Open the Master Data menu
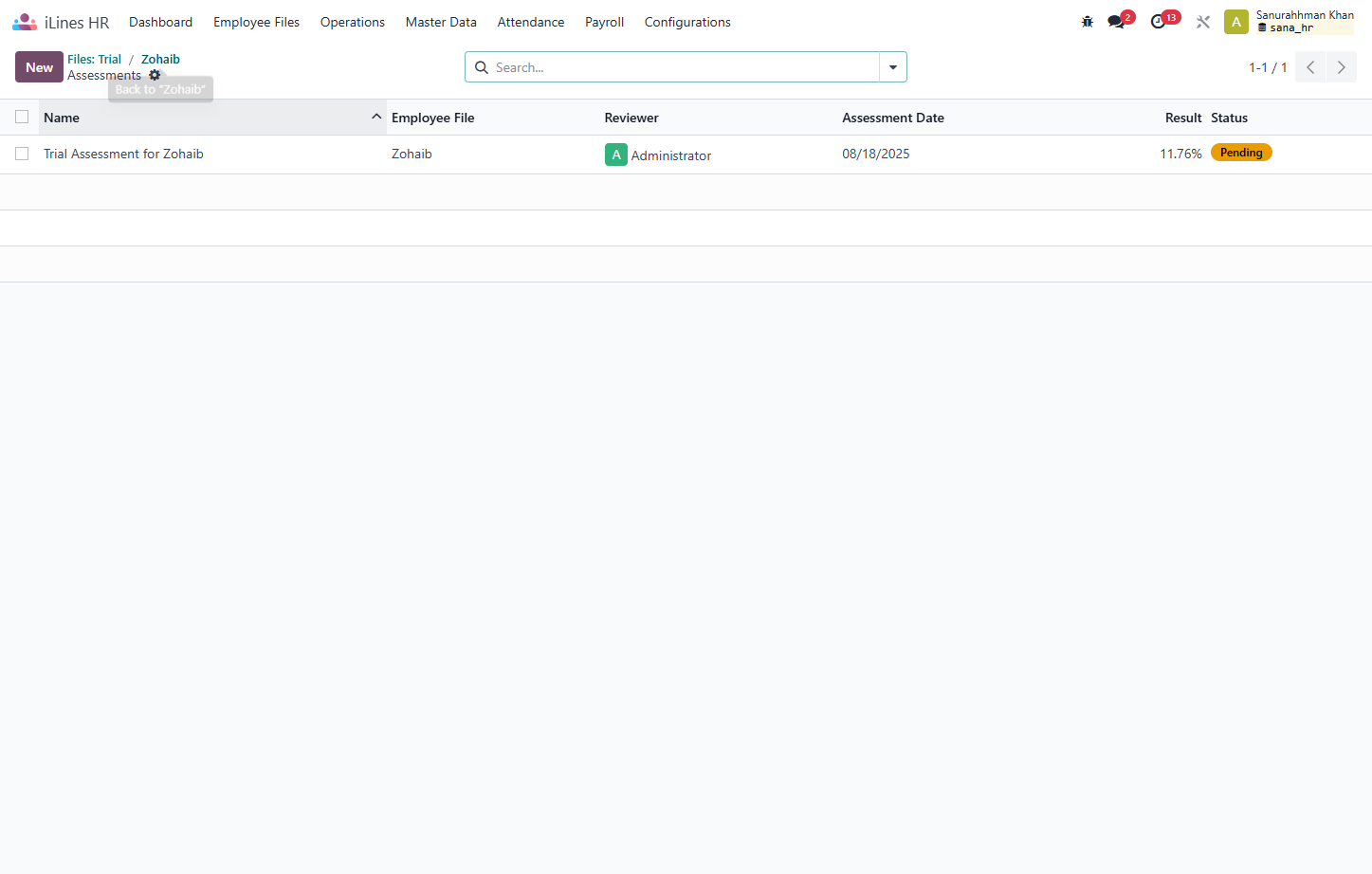The height and width of the screenshot is (874, 1372). [441, 22]
